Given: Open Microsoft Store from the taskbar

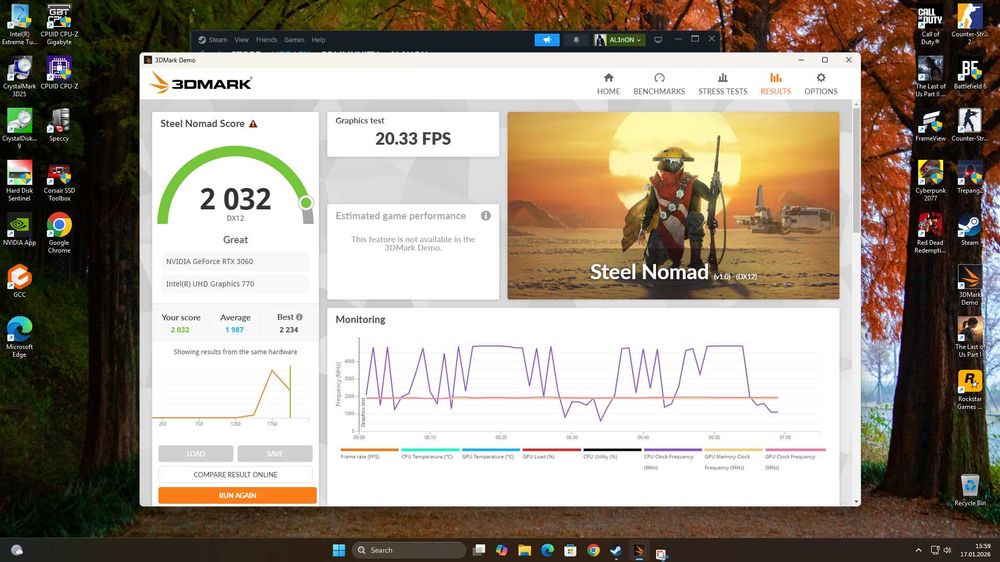Looking at the screenshot, I should [x=570, y=550].
